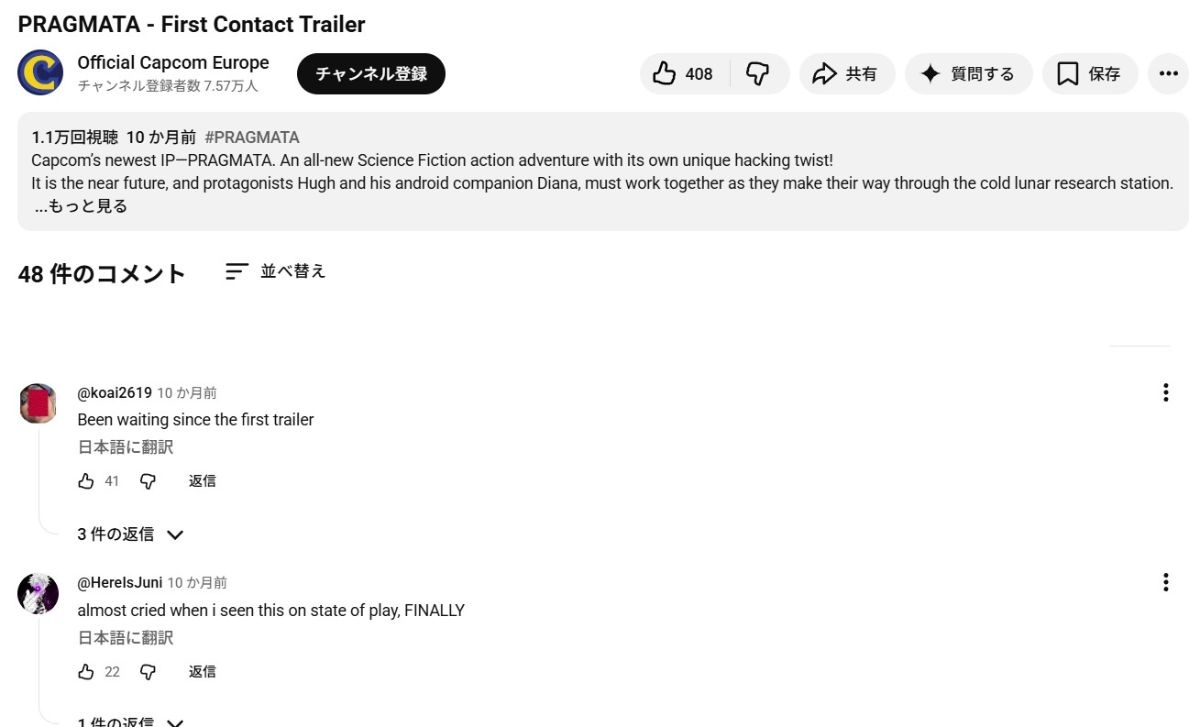The height and width of the screenshot is (727, 1200).
Task: Click the #PRAGMATA hashtag link
Action: 252,137
